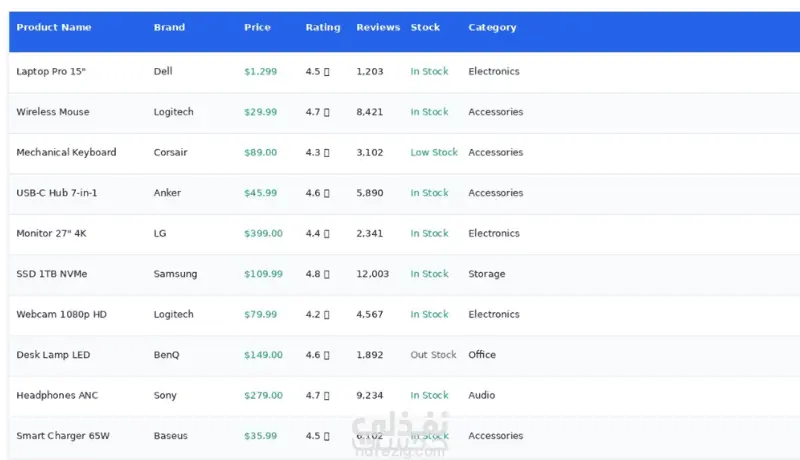Select the $89.00 price value

260,152
